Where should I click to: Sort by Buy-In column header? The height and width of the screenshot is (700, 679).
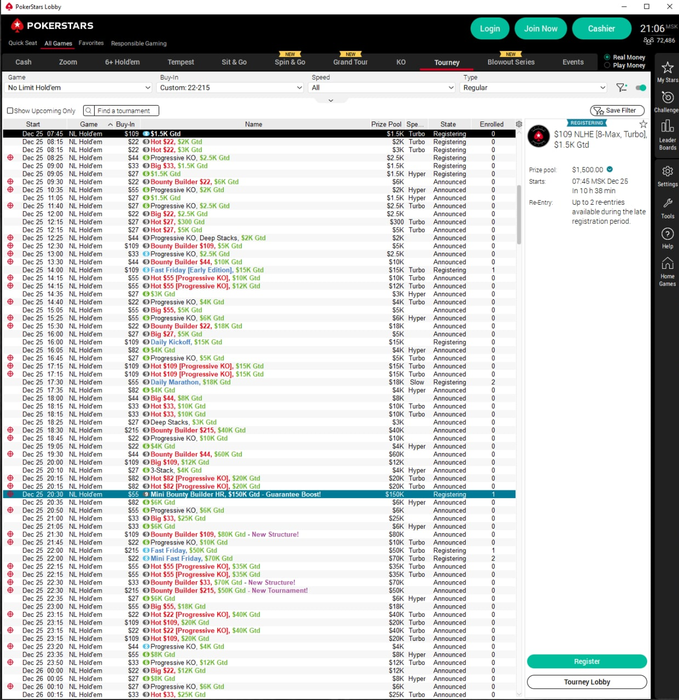tap(125, 124)
